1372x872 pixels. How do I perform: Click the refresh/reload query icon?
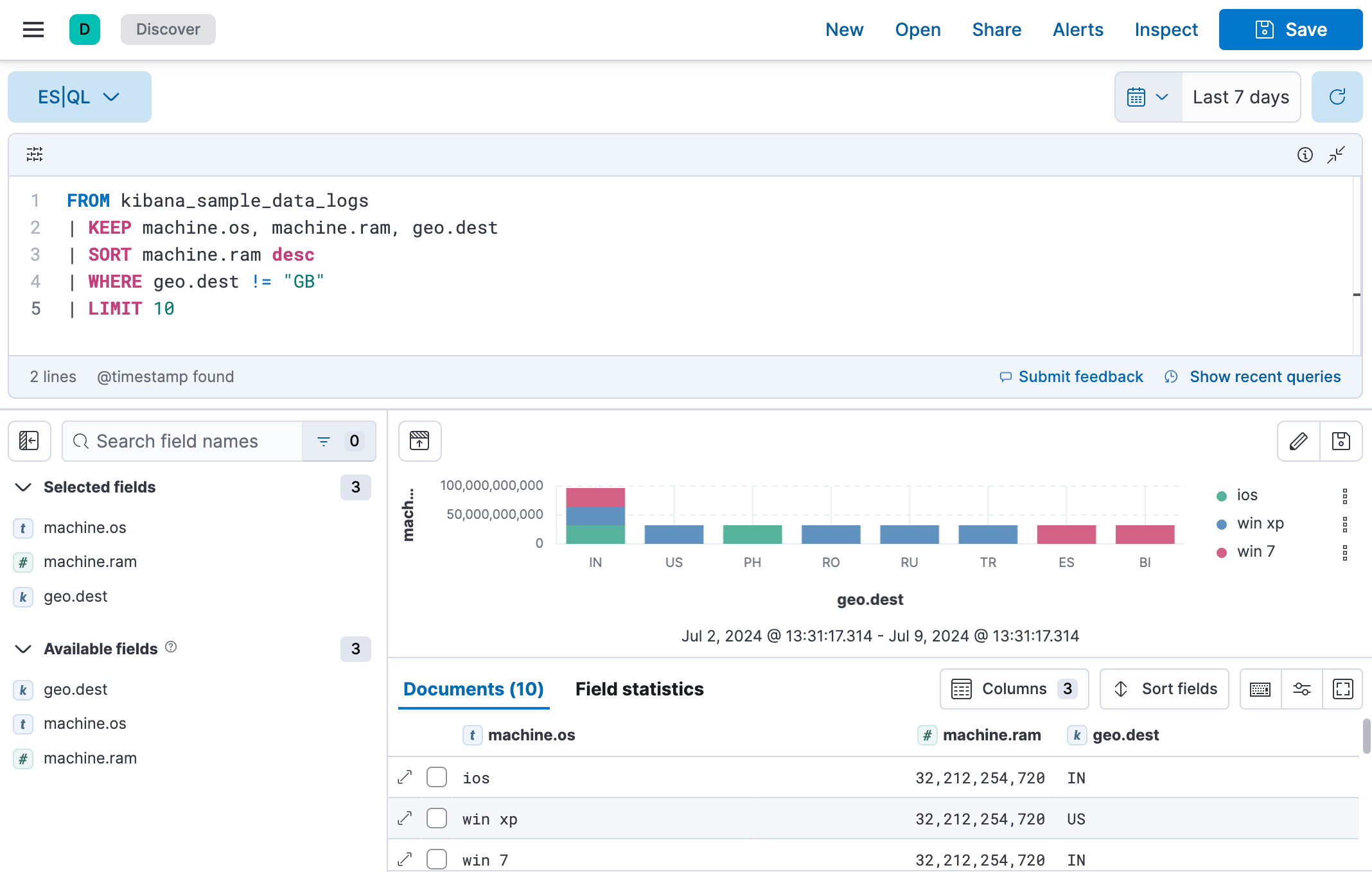pyautogui.click(x=1338, y=97)
